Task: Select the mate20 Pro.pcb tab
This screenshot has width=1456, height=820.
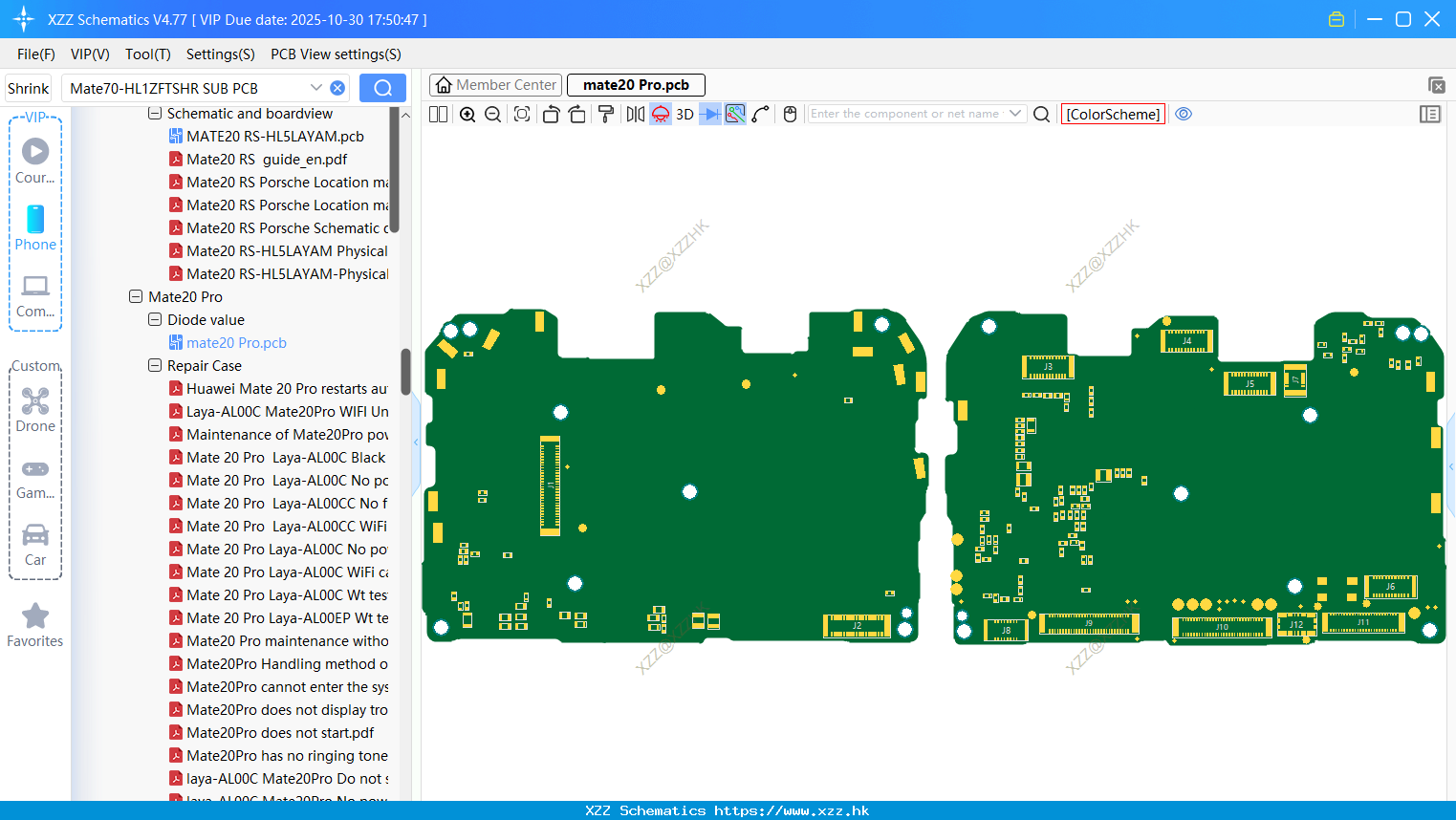Action: tap(636, 85)
